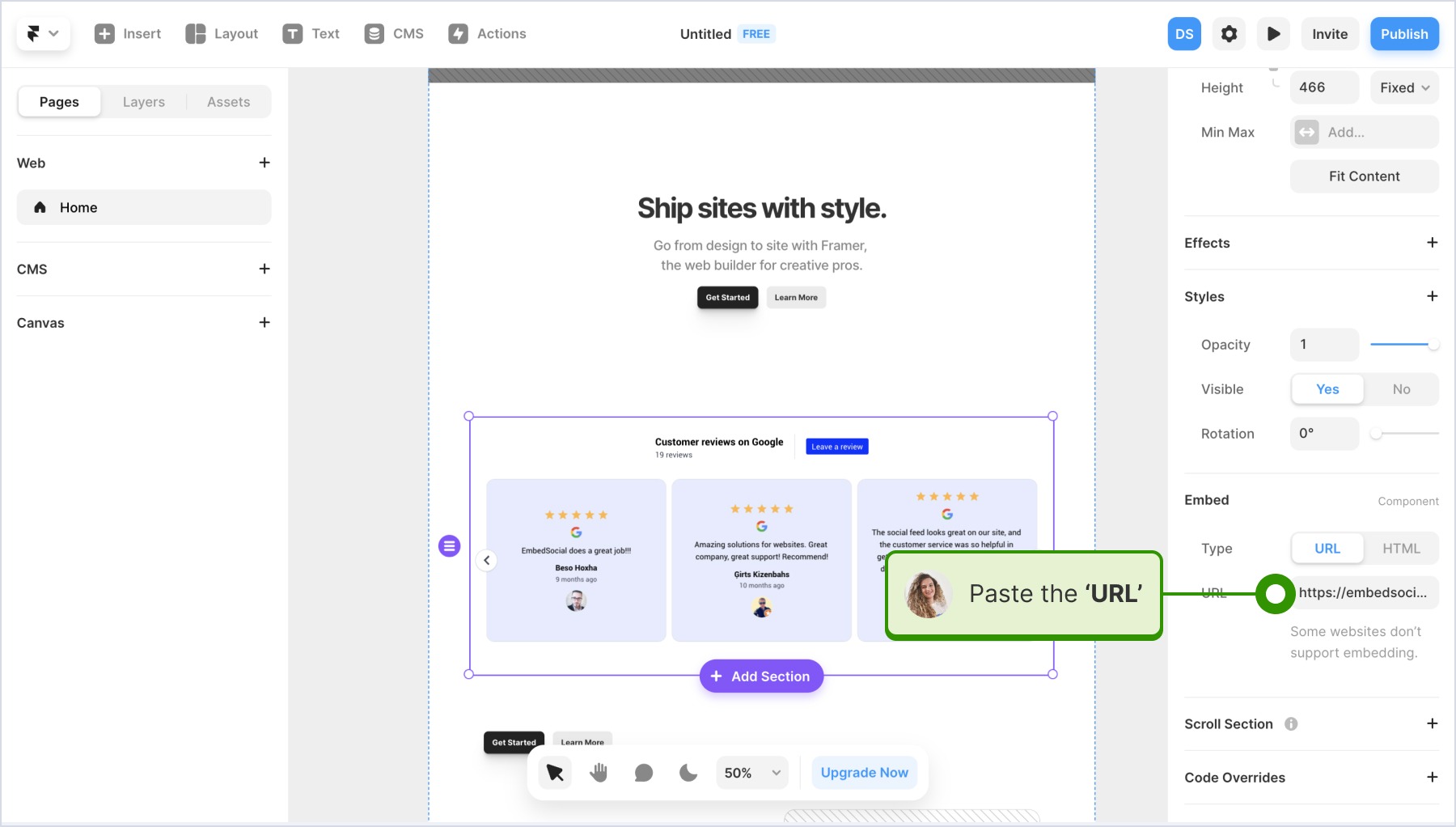Add a new CMS collection
Viewport: 1456px width, 827px height.
265,269
